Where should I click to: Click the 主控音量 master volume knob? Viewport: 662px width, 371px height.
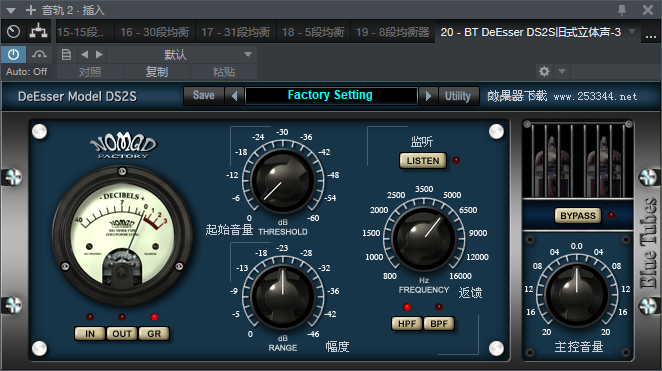(x=576, y=295)
